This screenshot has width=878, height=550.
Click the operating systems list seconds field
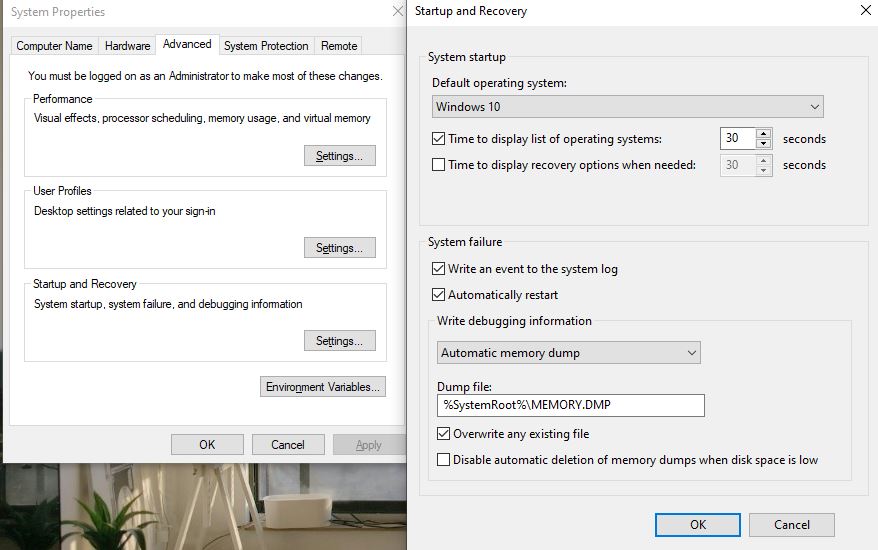[738, 138]
